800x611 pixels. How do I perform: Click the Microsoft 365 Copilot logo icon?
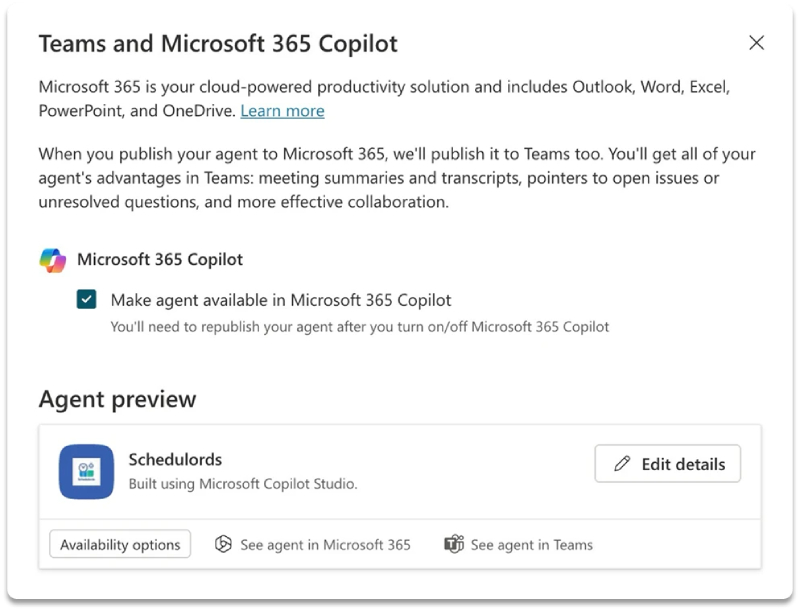pyautogui.click(x=53, y=260)
